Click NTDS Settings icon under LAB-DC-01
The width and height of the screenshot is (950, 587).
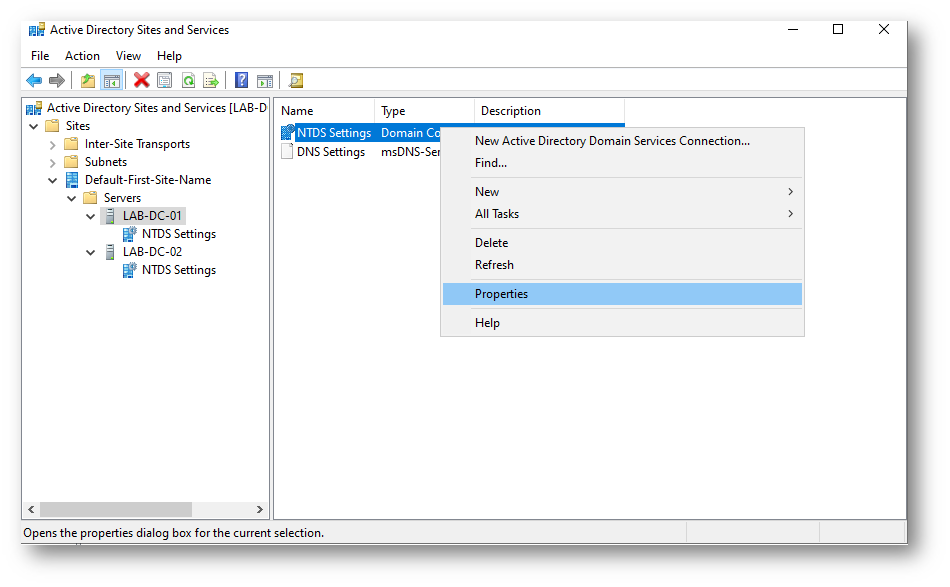coord(130,234)
